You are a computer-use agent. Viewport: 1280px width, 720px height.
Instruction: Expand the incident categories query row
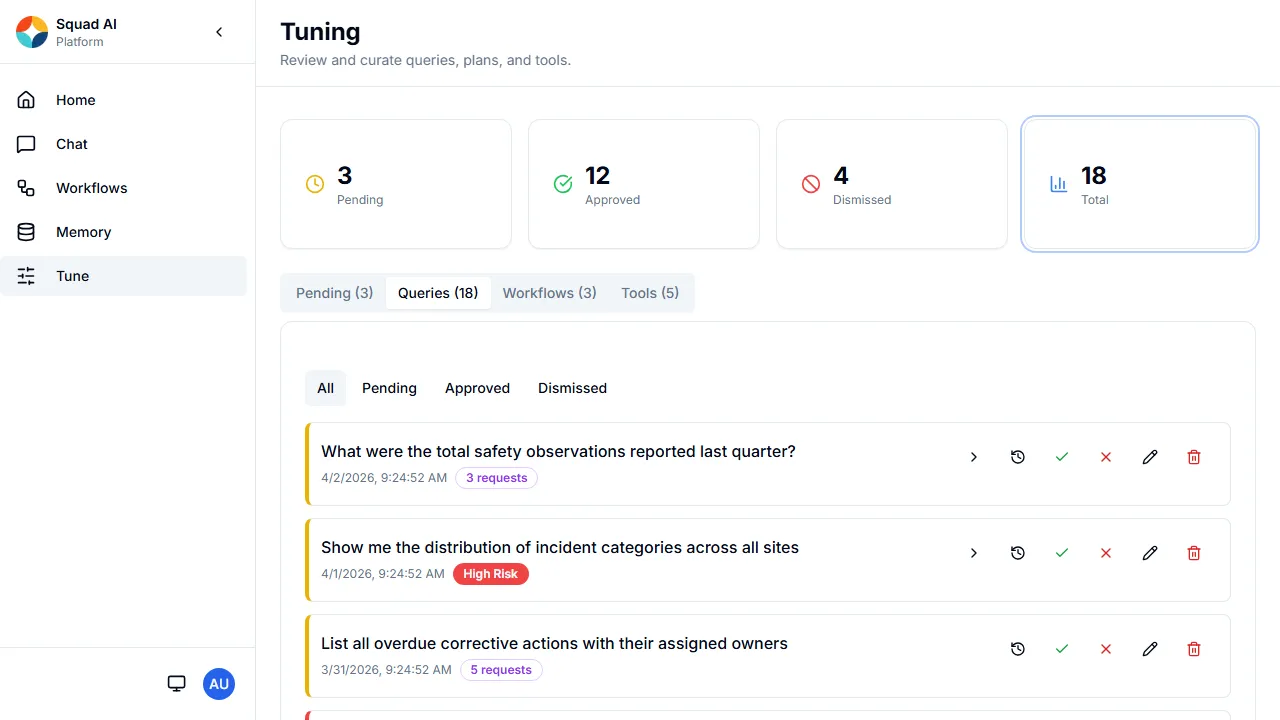[x=974, y=553]
